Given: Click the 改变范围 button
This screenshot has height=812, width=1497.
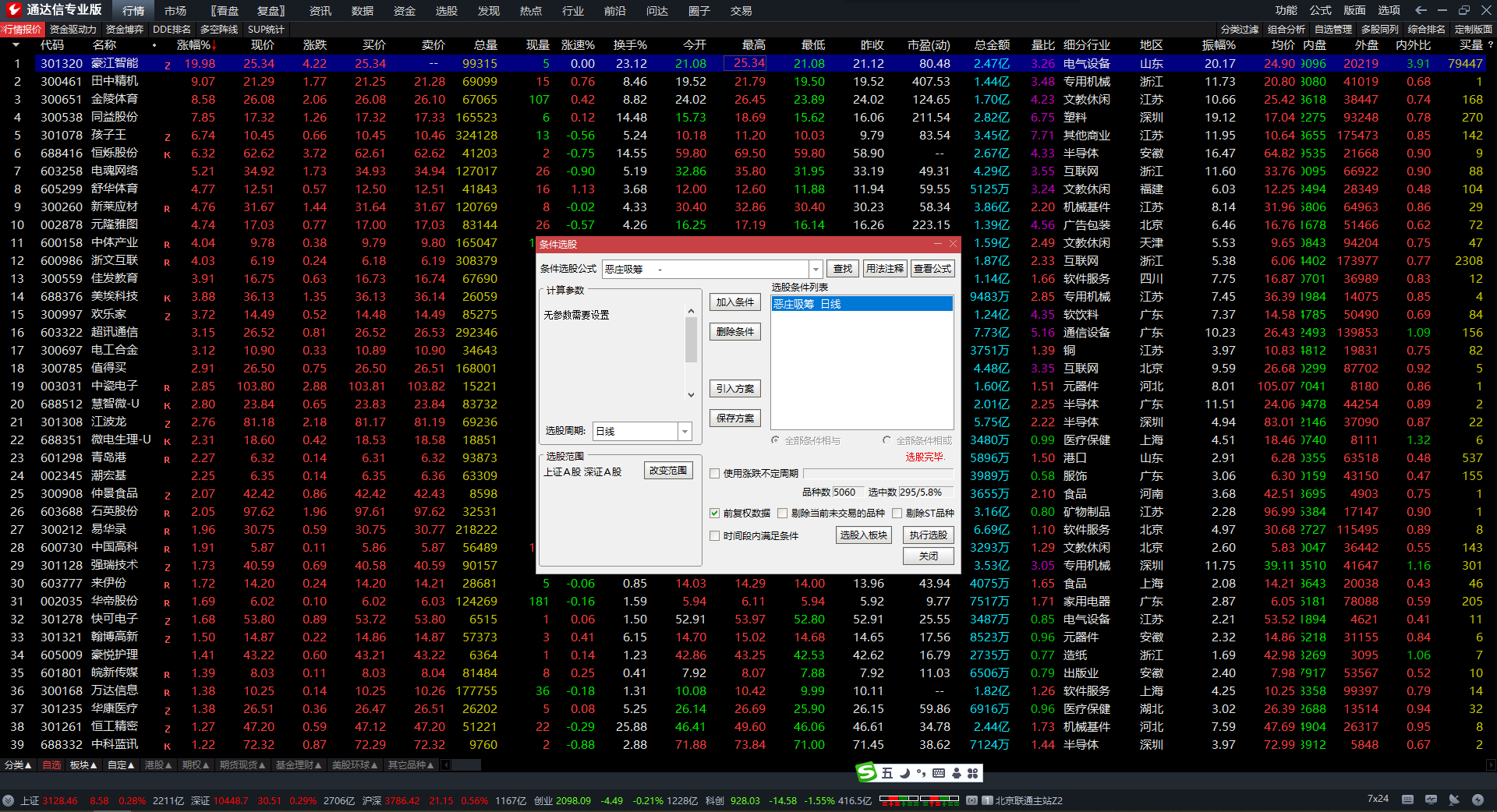Looking at the screenshot, I should click(668, 471).
